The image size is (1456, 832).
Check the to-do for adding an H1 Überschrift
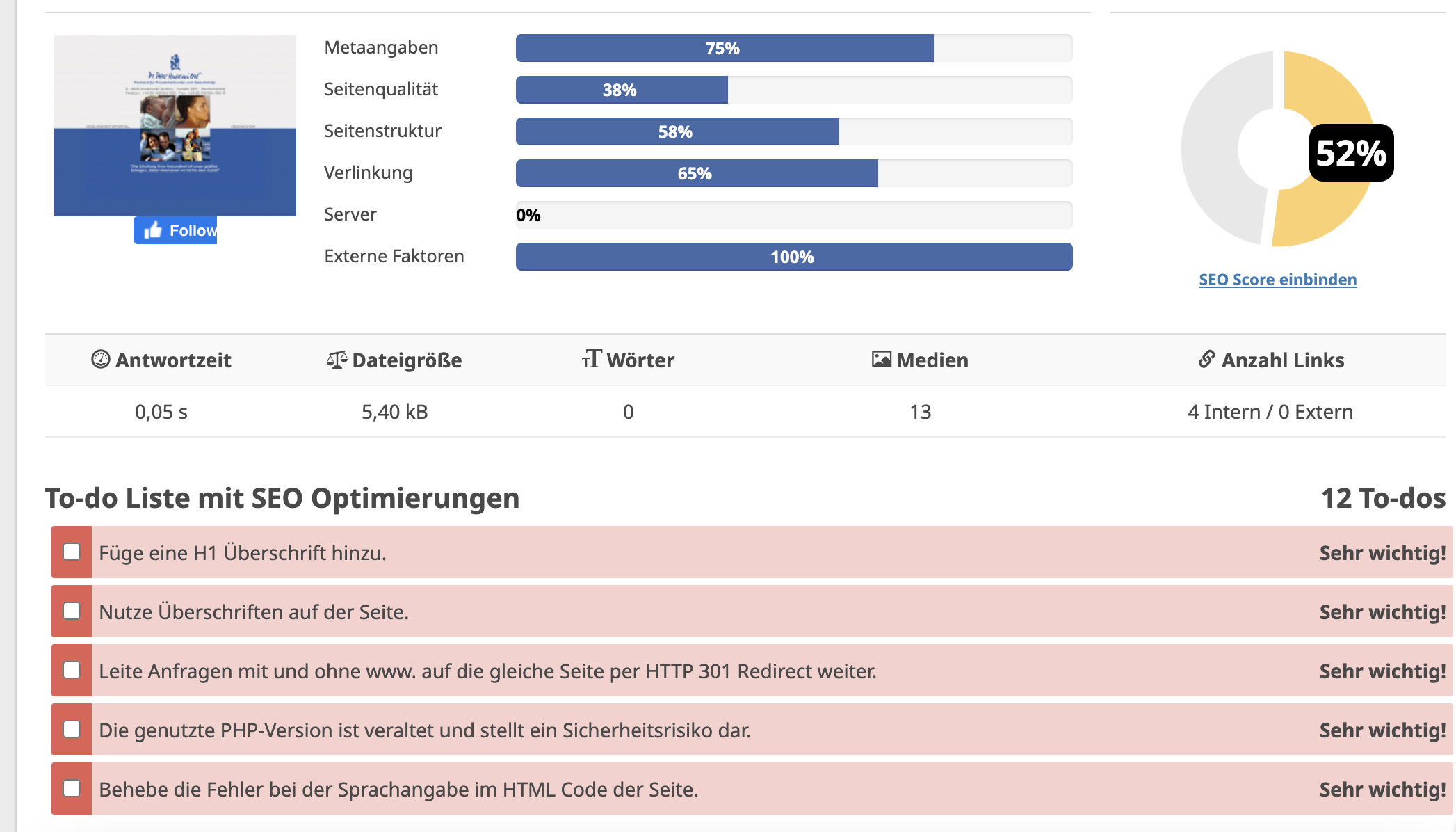(x=71, y=553)
